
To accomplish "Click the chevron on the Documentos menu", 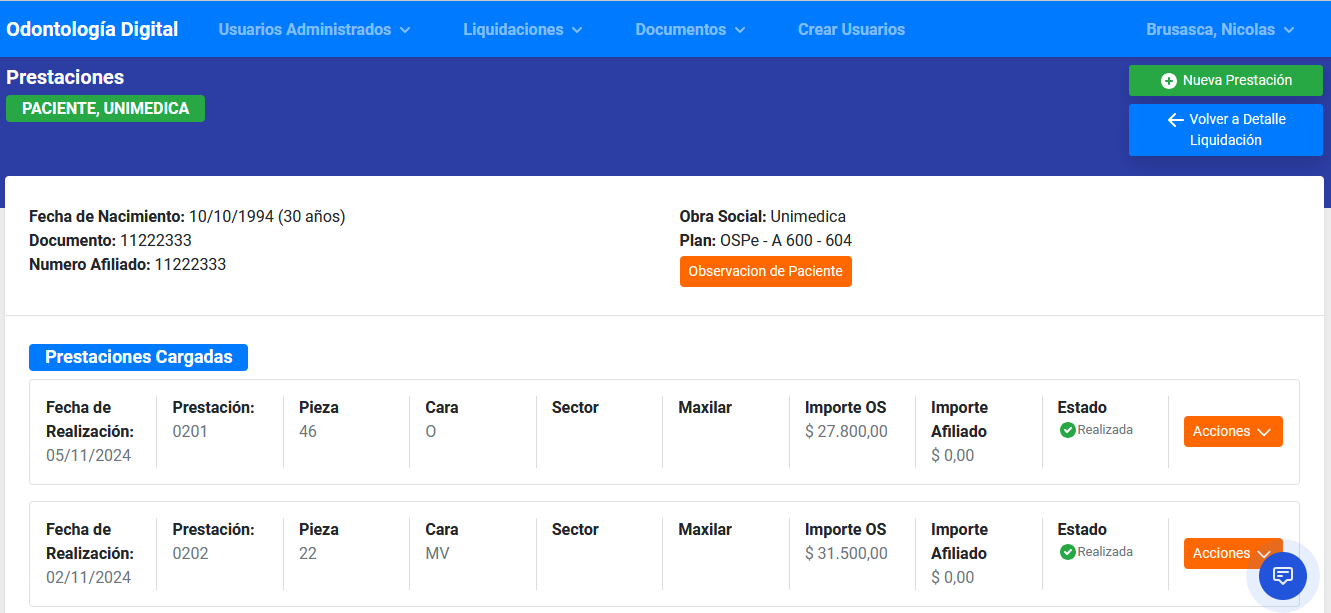I will (x=741, y=29).
